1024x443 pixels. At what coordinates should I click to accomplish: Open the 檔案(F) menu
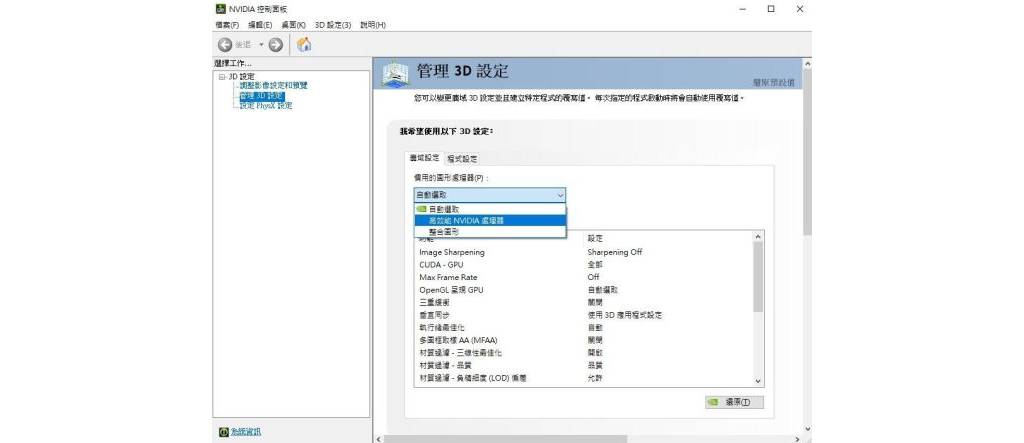coord(227,25)
